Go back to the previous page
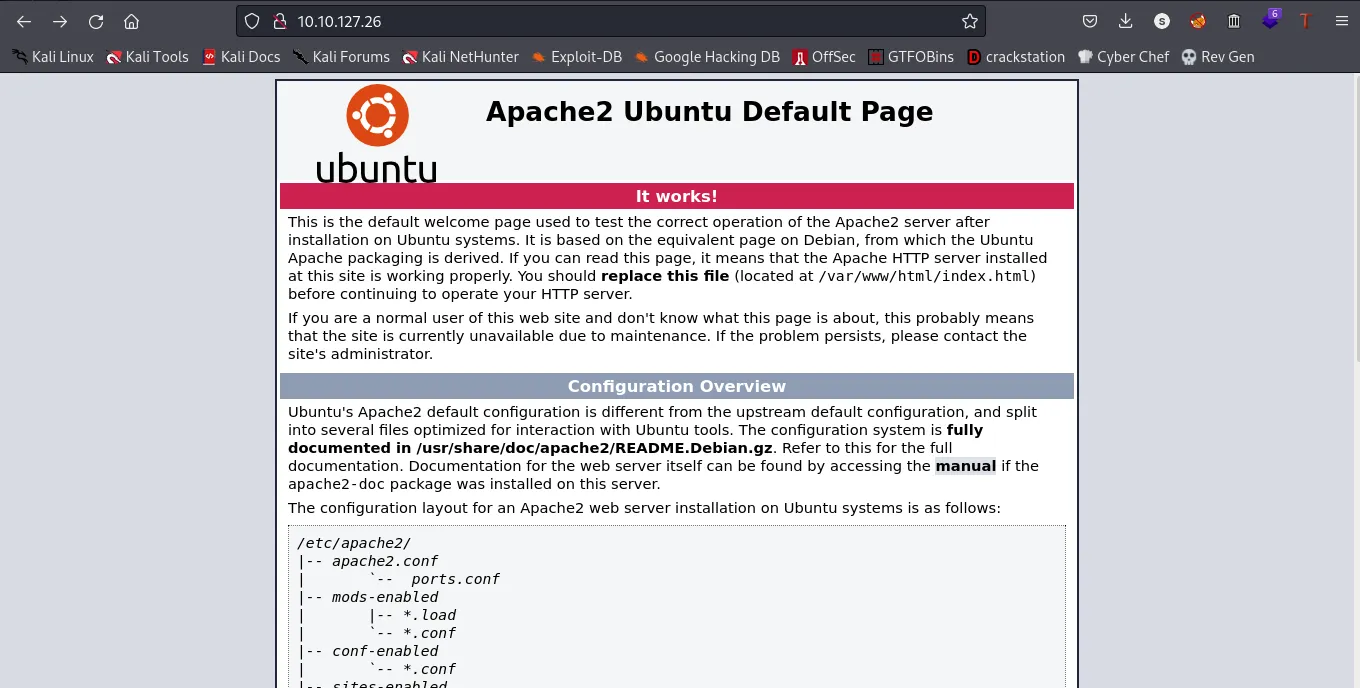The height and width of the screenshot is (688, 1360). (x=24, y=21)
